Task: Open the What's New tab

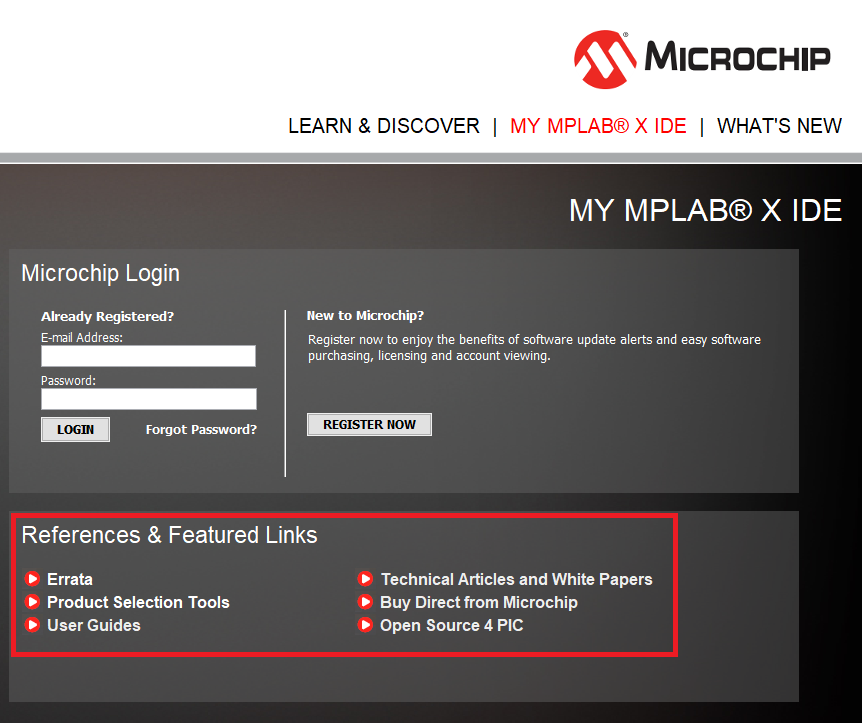Action: coord(779,126)
